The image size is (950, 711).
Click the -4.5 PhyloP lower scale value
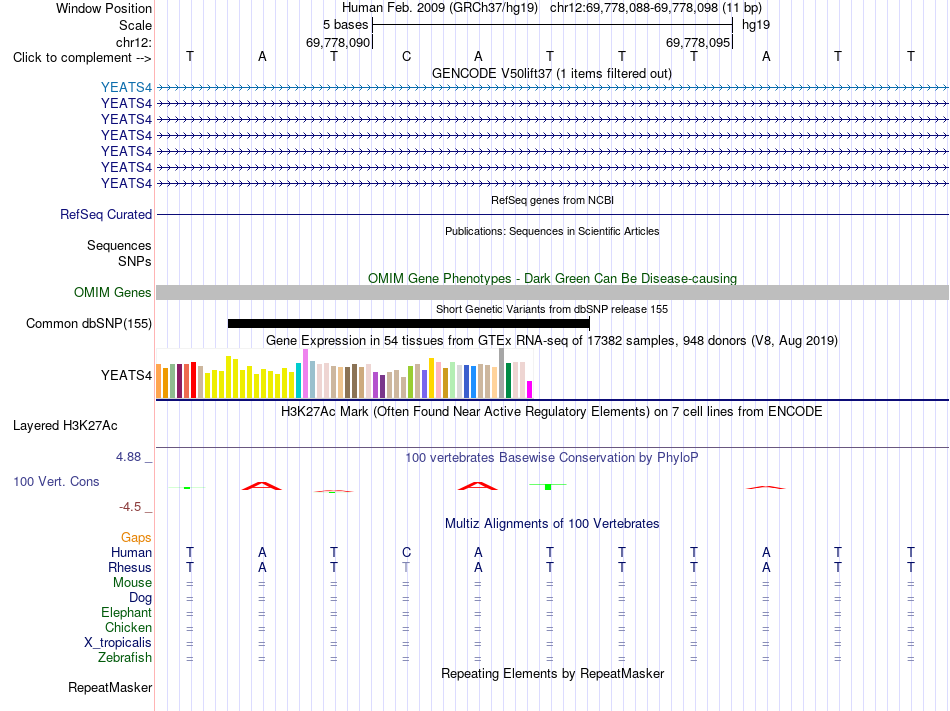[x=130, y=507]
